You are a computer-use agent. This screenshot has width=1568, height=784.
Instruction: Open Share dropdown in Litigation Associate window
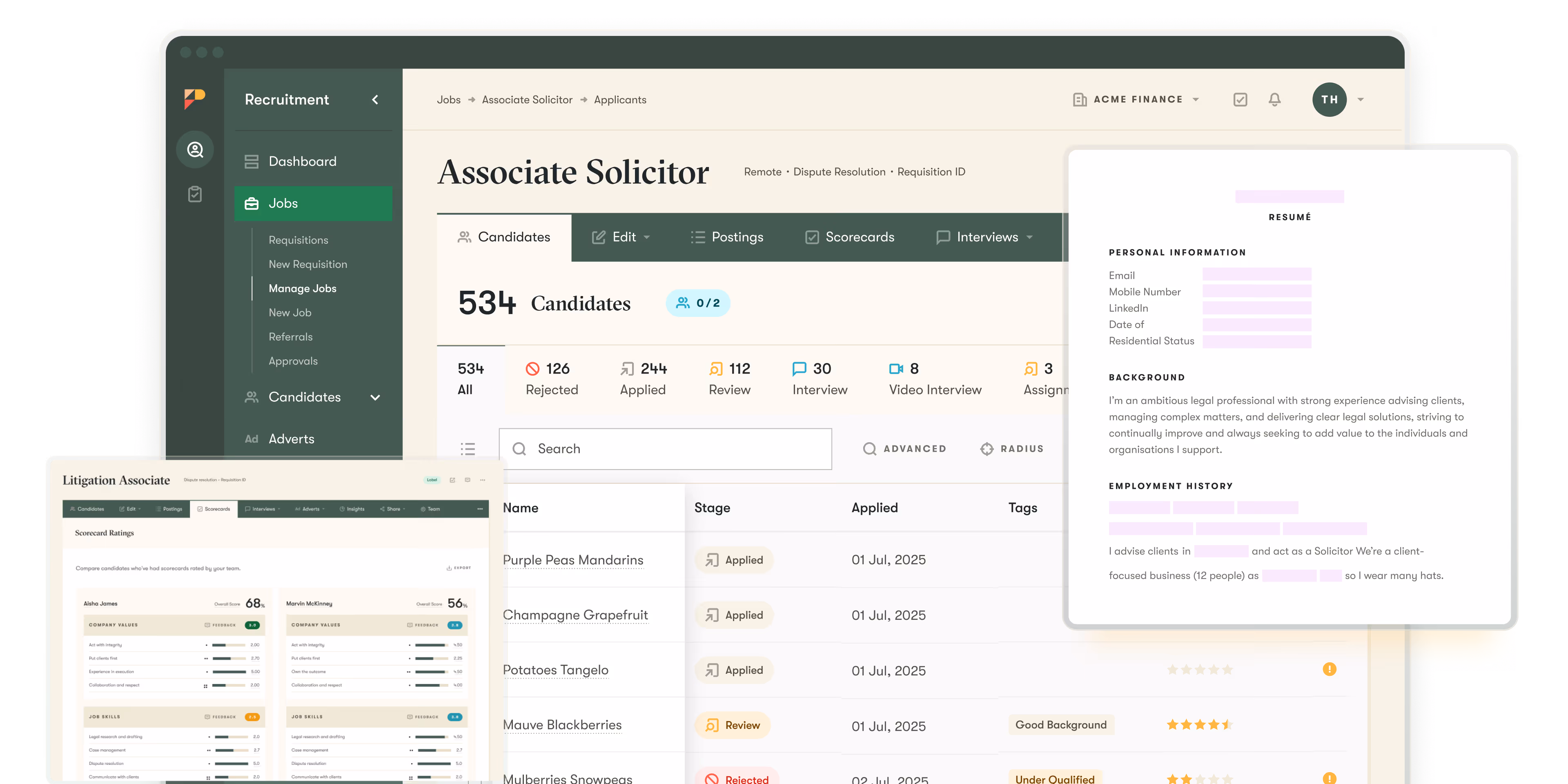click(x=392, y=509)
